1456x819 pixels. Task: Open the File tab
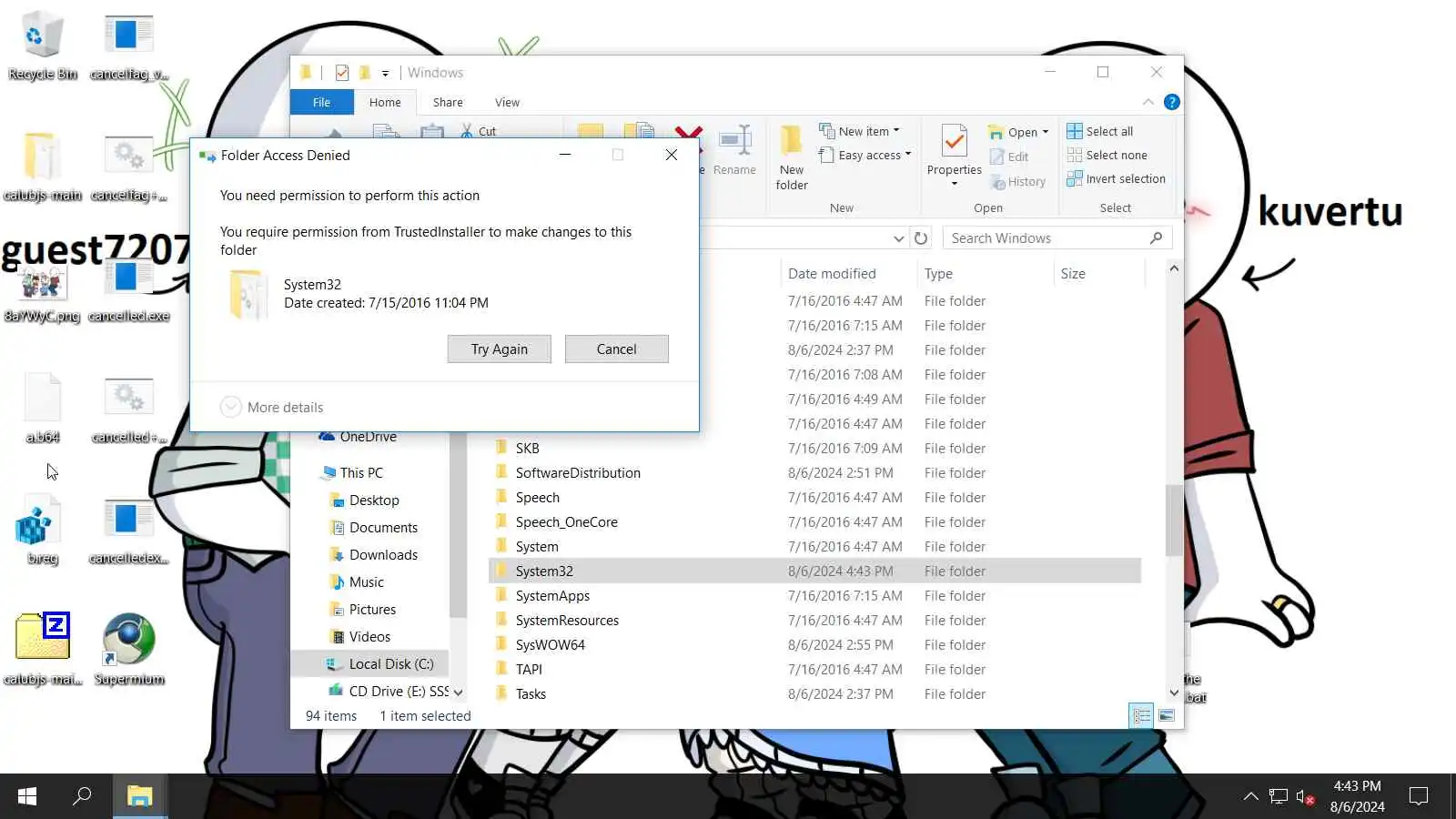coord(321,102)
